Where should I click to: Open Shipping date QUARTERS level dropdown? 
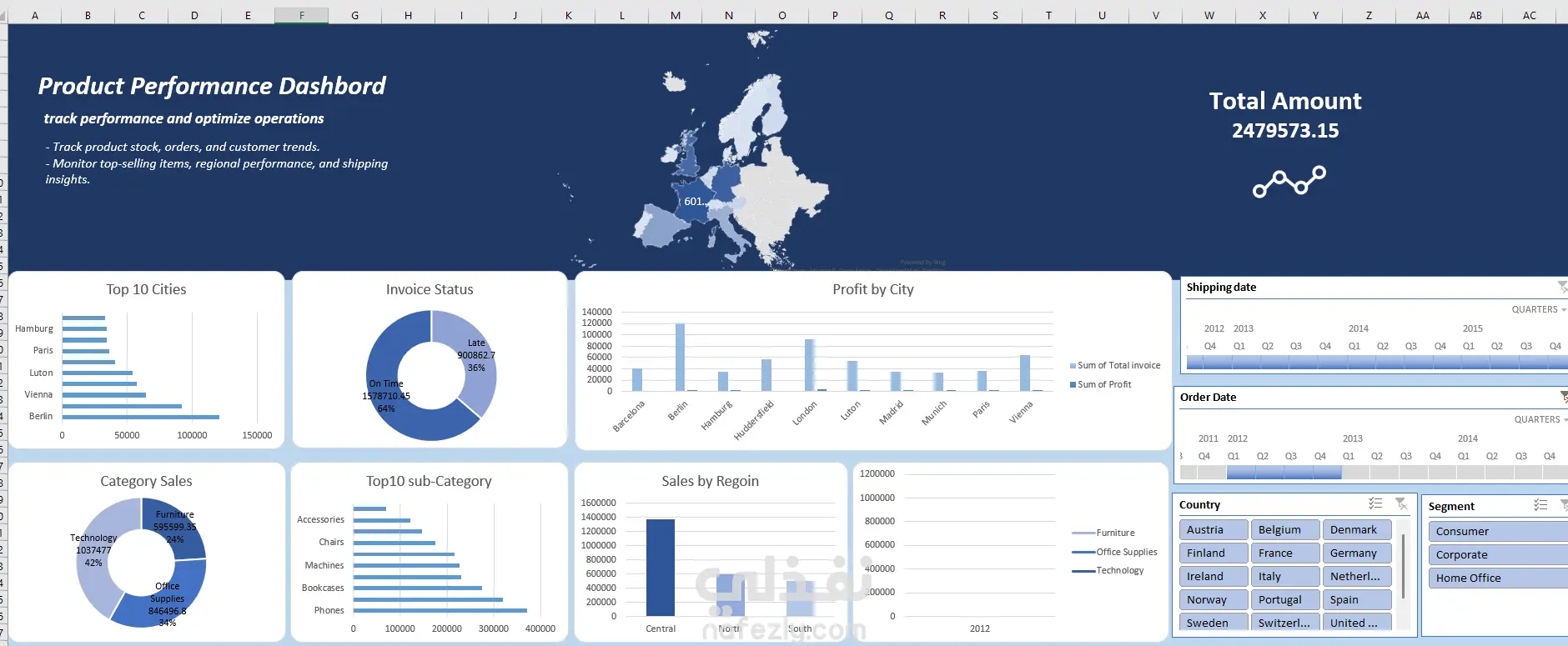point(1539,309)
